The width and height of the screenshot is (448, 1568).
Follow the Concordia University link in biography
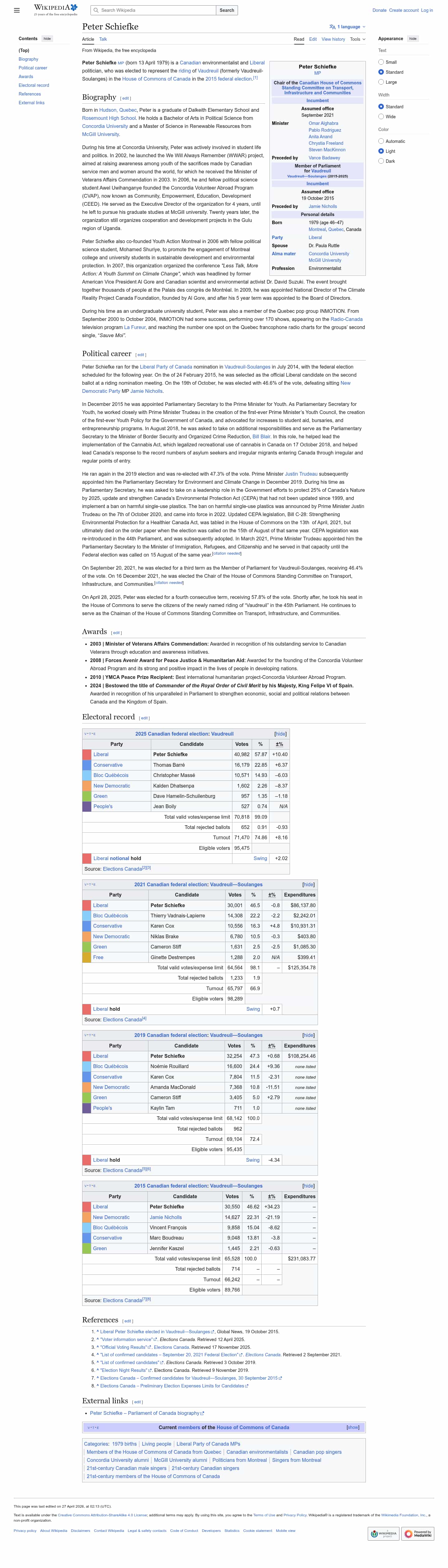(x=105, y=126)
